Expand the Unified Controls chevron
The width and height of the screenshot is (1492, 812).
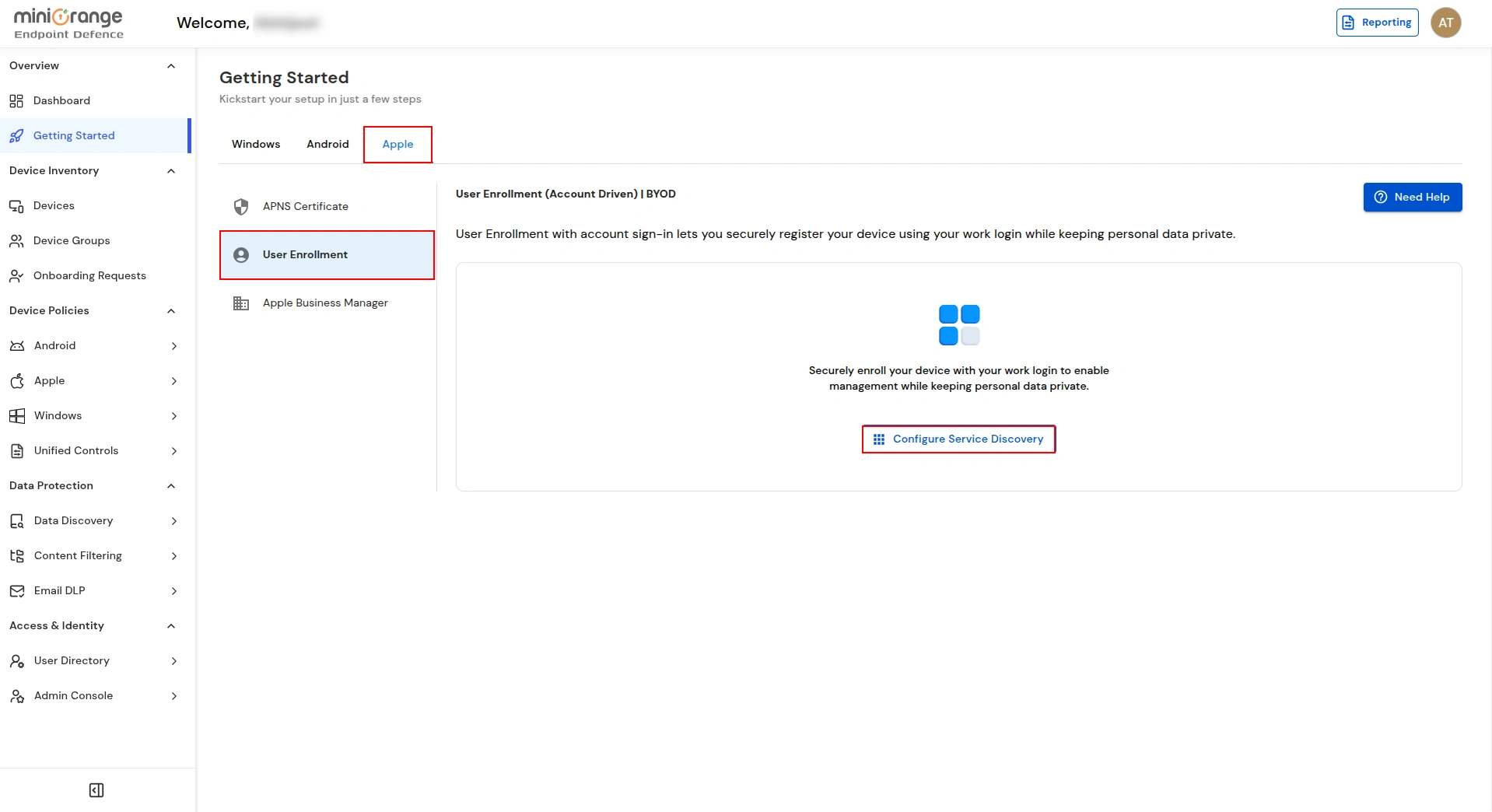[x=174, y=450]
